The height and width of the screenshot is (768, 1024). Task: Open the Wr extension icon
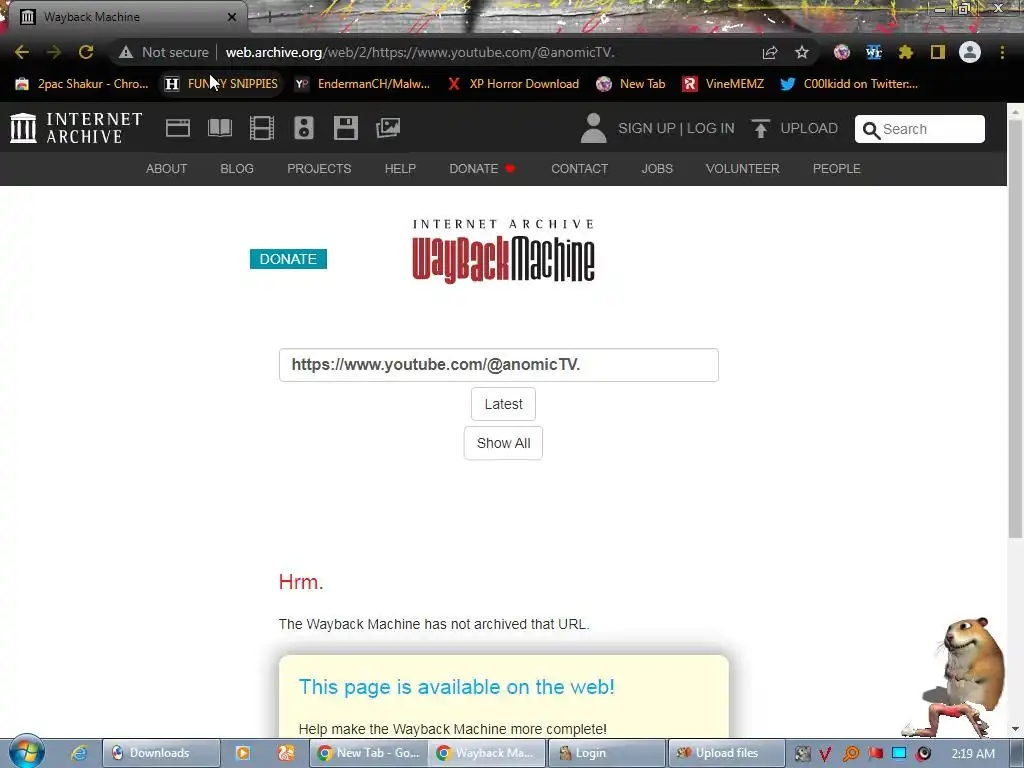coord(874,52)
